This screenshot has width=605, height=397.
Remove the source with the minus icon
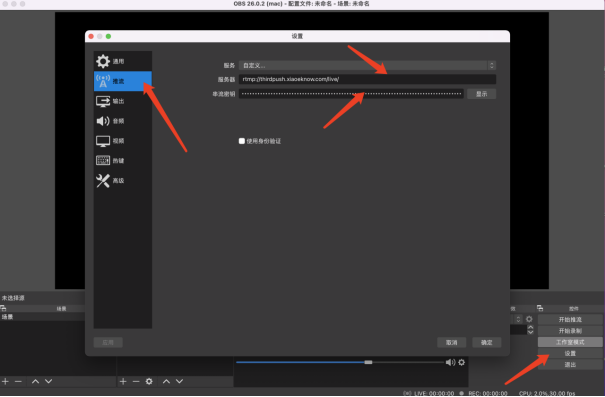(136, 381)
